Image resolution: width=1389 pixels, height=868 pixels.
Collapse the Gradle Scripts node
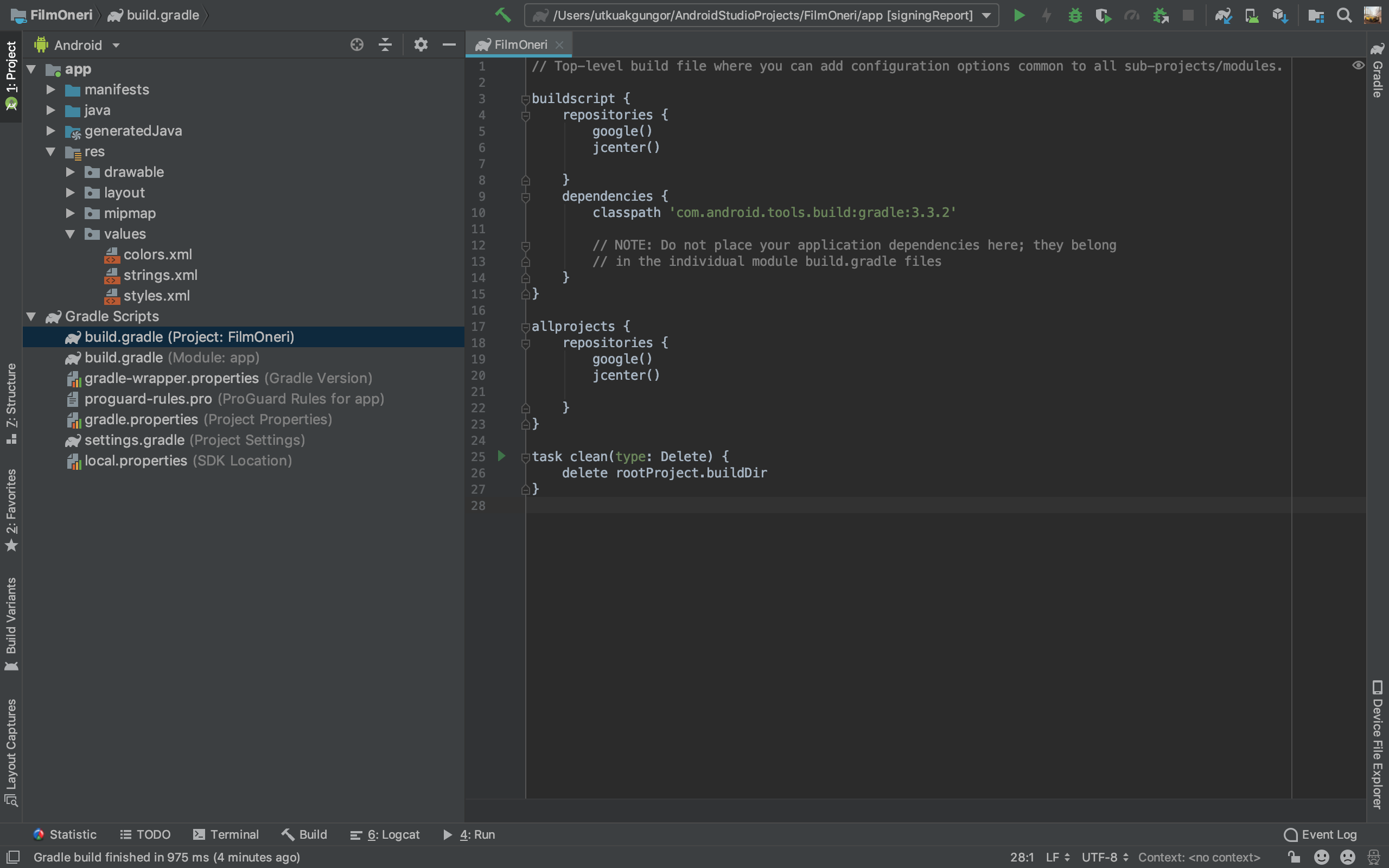(31, 316)
